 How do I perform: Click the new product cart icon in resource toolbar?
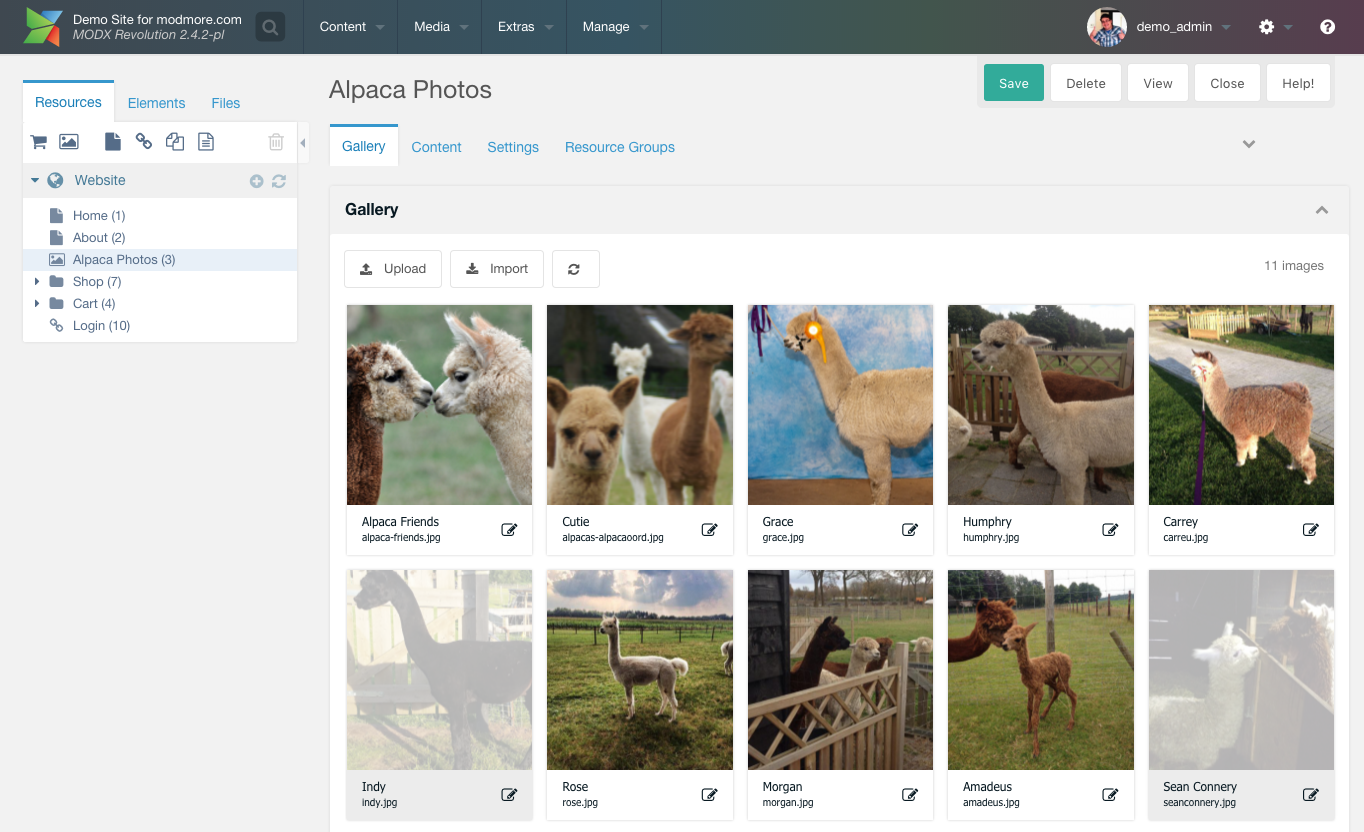[x=39, y=142]
